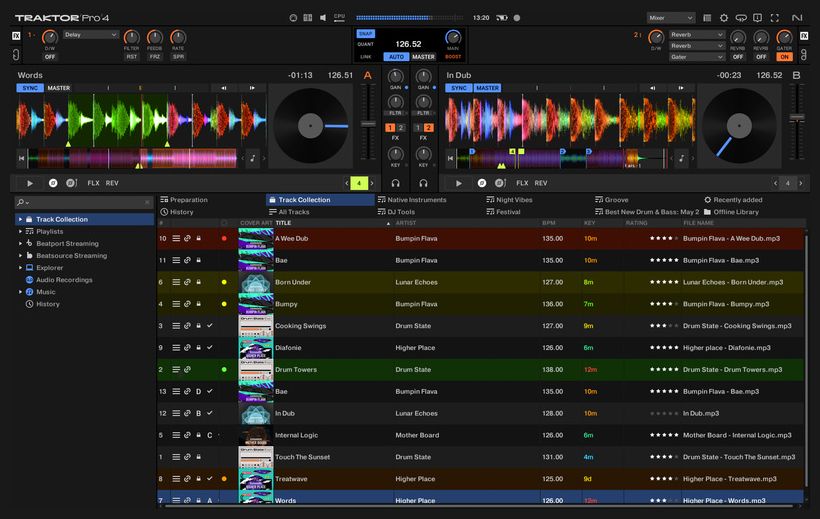Toggle SNAP in master panel
Screen dimensions: 820x519
pyautogui.click(x=366, y=33)
